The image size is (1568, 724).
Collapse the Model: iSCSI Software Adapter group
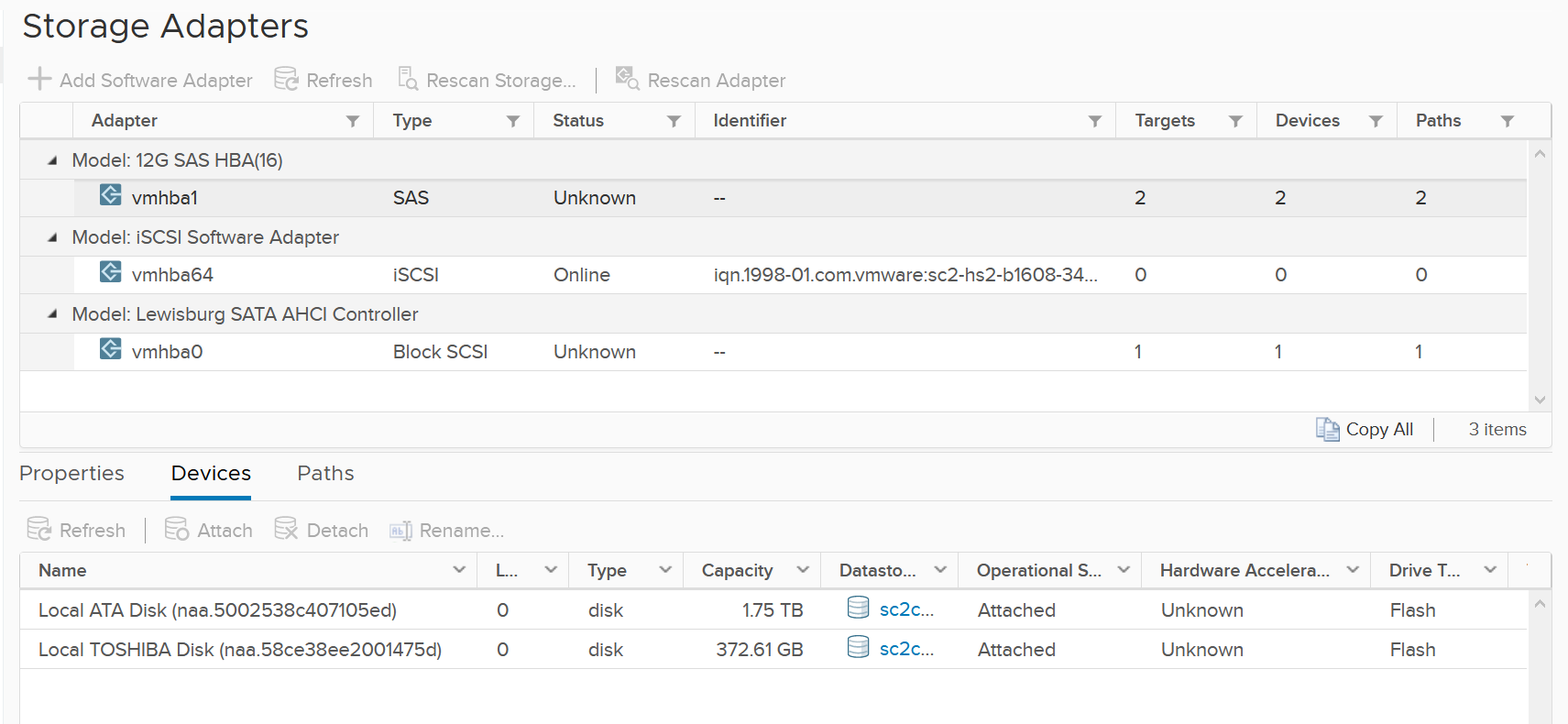(52, 237)
